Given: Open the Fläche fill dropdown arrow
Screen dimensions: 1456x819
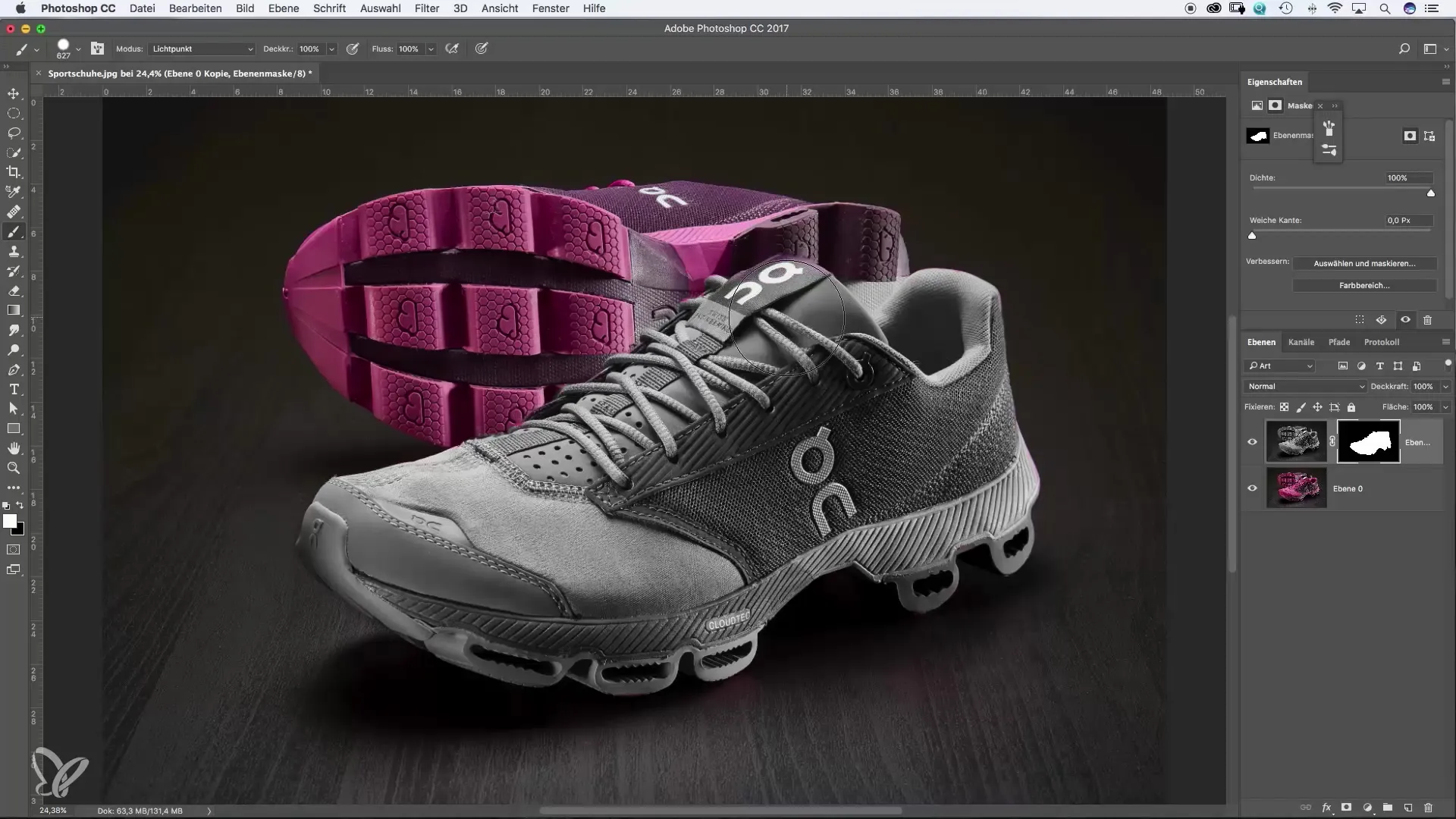Looking at the screenshot, I should point(1445,407).
